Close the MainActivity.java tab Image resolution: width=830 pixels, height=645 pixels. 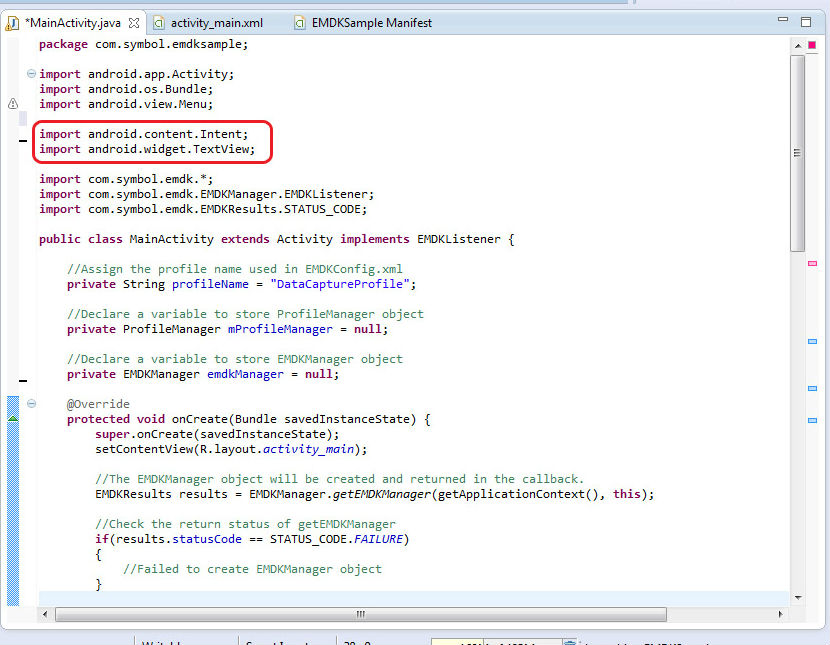click(x=134, y=22)
